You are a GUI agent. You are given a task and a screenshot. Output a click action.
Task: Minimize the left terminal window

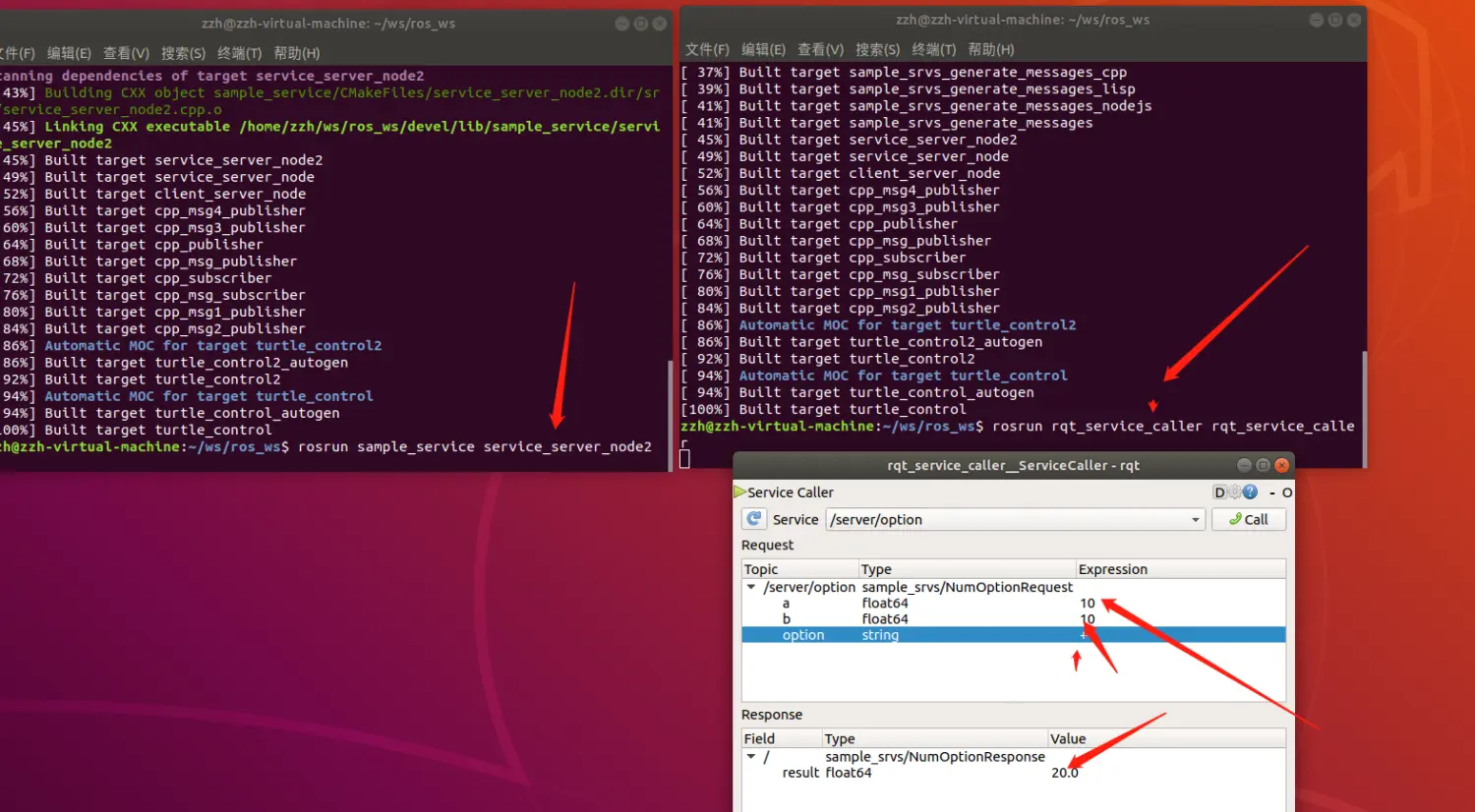point(622,24)
